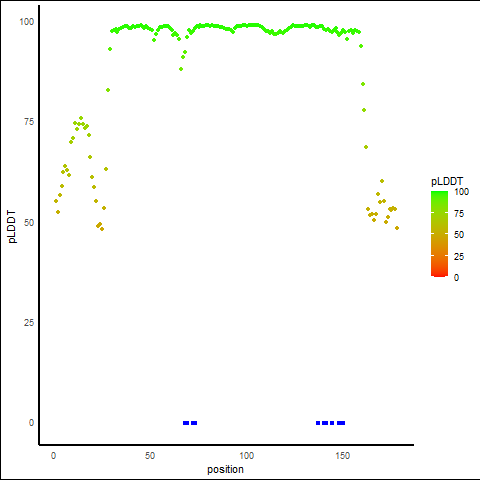Click the pLDDT legend title
Viewport: 480px width, 480px height.
[x=447, y=182]
